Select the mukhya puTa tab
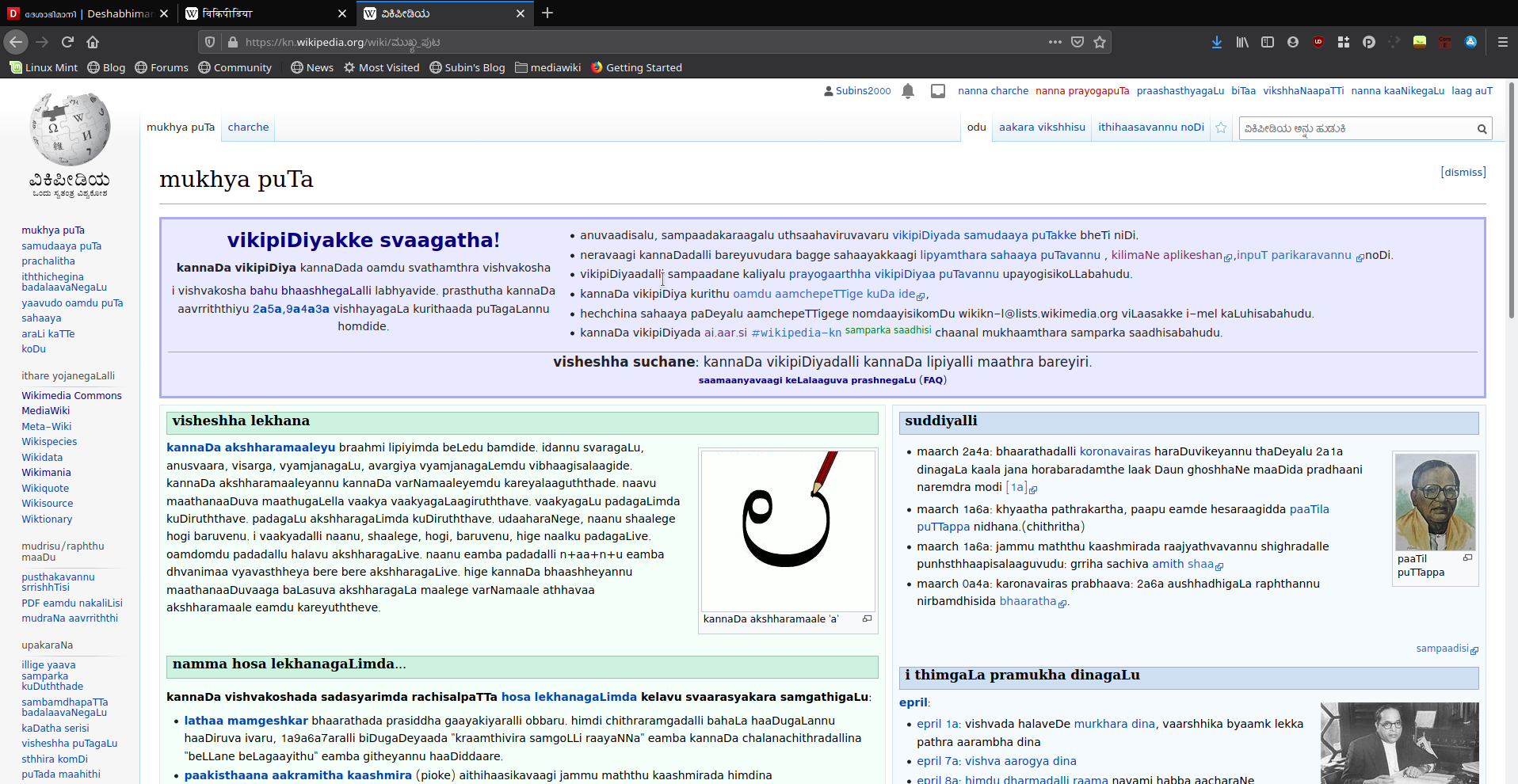The width and height of the screenshot is (1518, 784). coord(181,127)
